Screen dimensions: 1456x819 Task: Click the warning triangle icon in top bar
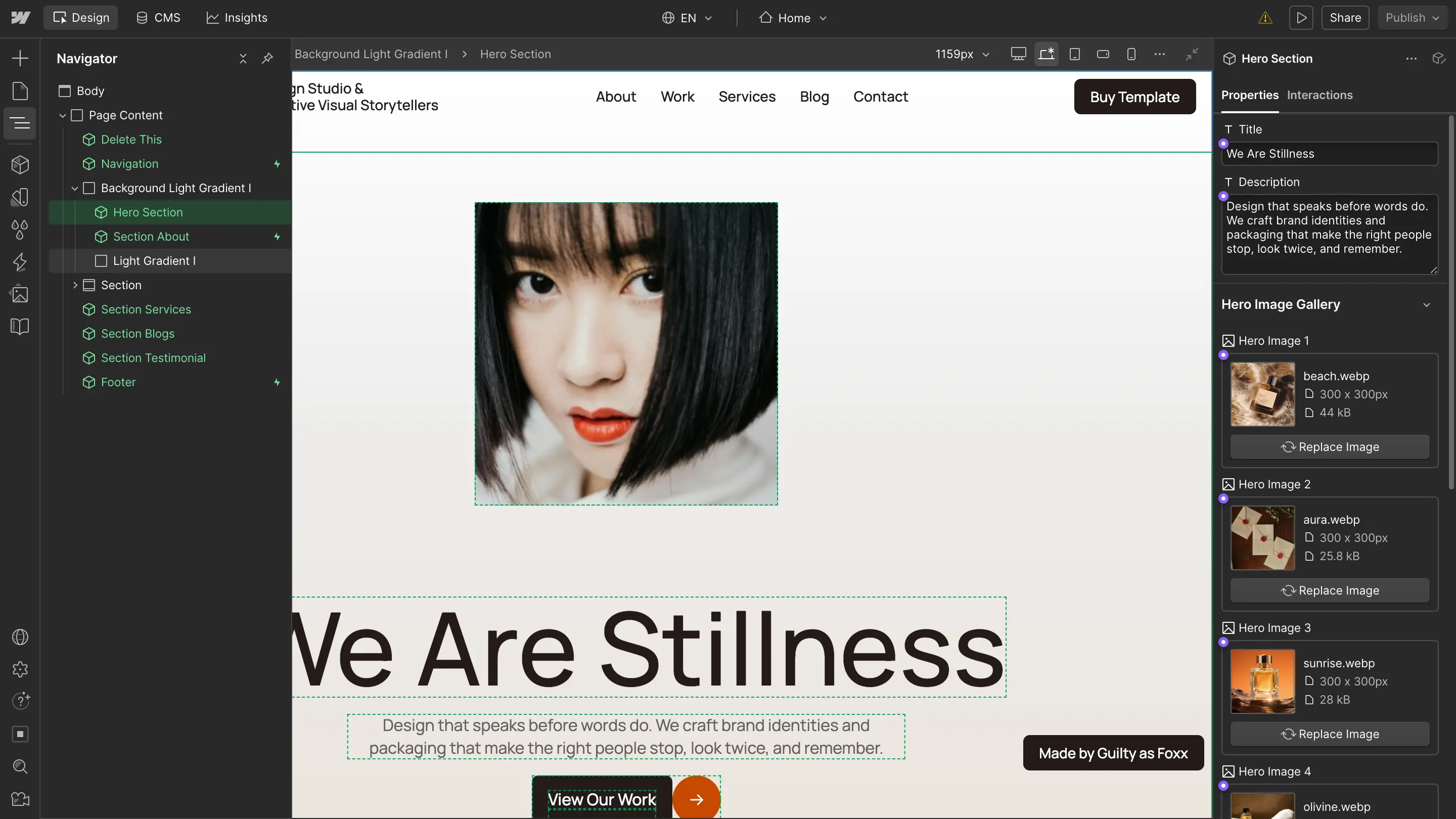coord(1265,18)
